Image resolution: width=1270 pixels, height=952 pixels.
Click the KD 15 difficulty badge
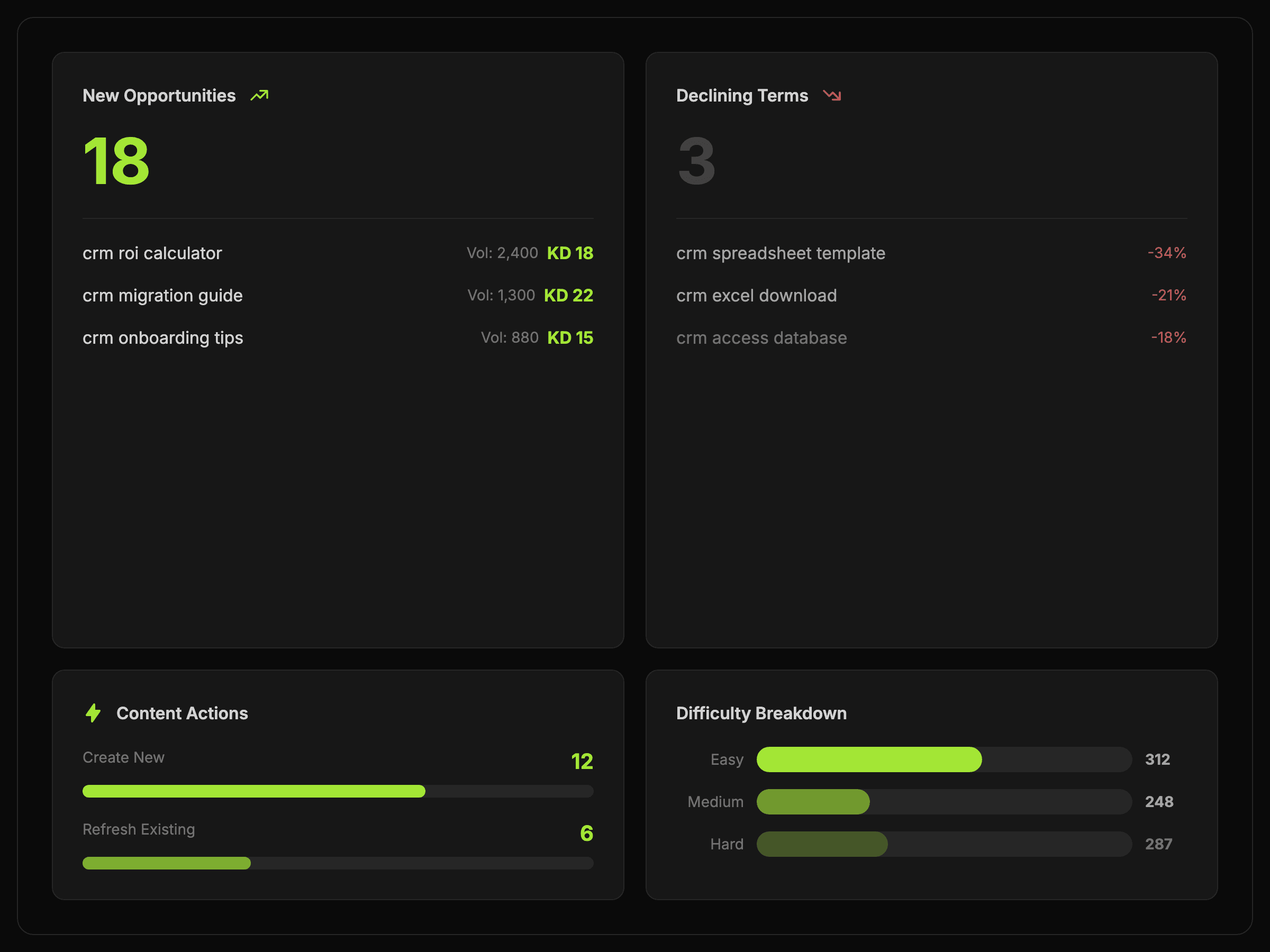coord(569,338)
